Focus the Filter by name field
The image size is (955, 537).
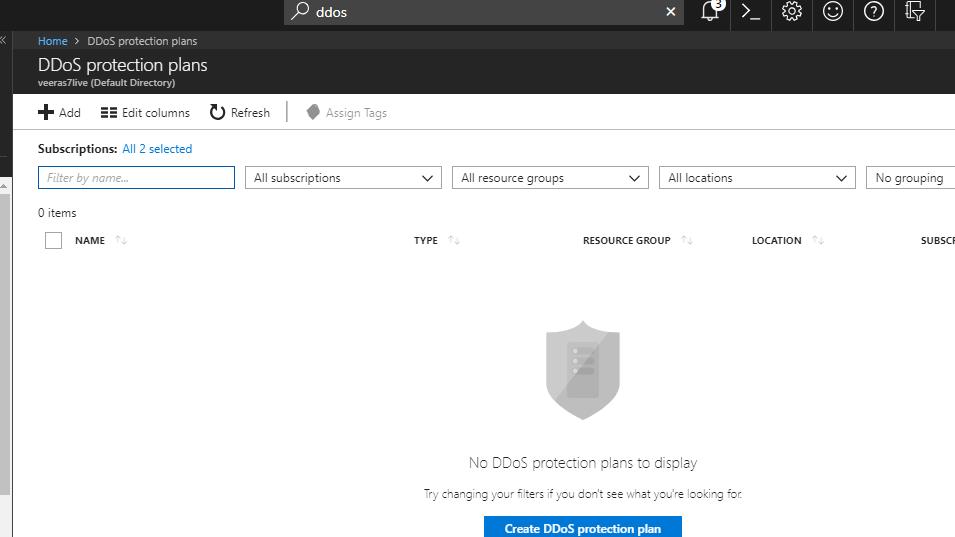click(x=136, y=178)
